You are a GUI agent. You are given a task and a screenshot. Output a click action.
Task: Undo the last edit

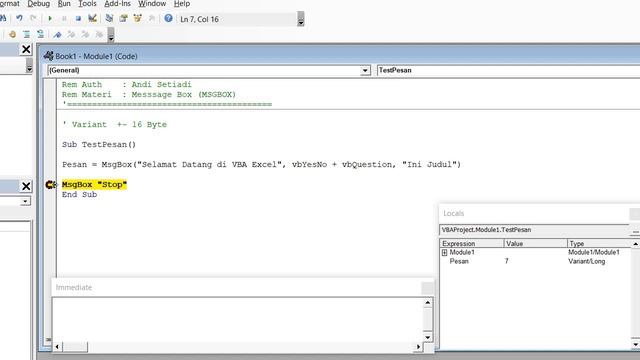[x=19, y=18]
